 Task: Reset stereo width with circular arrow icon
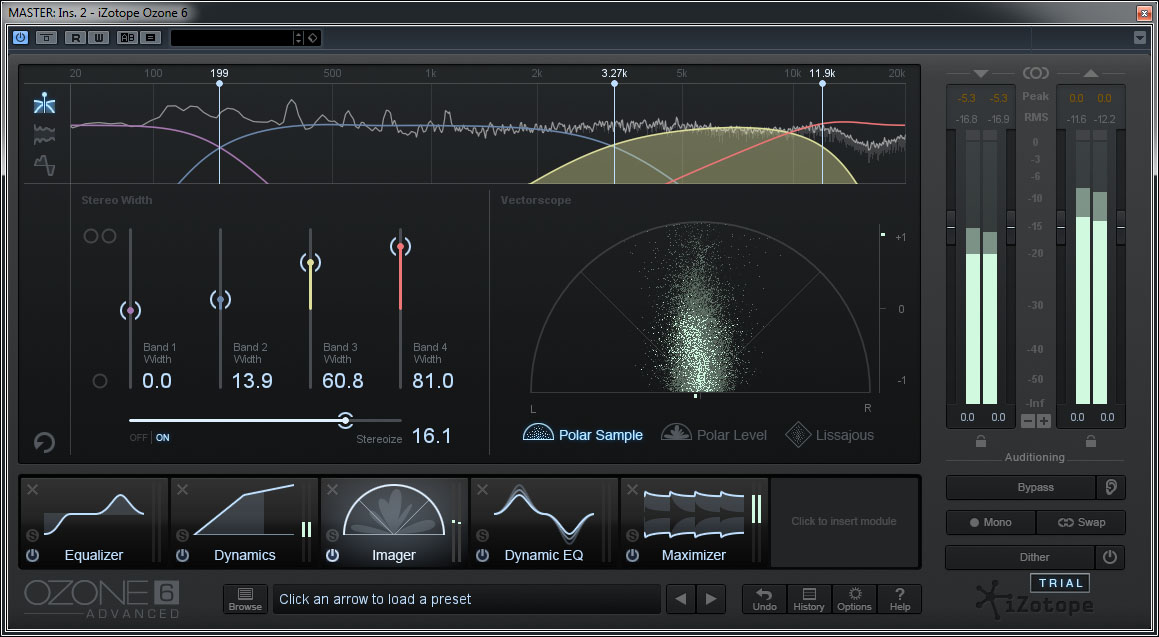[x=44, y=442]
